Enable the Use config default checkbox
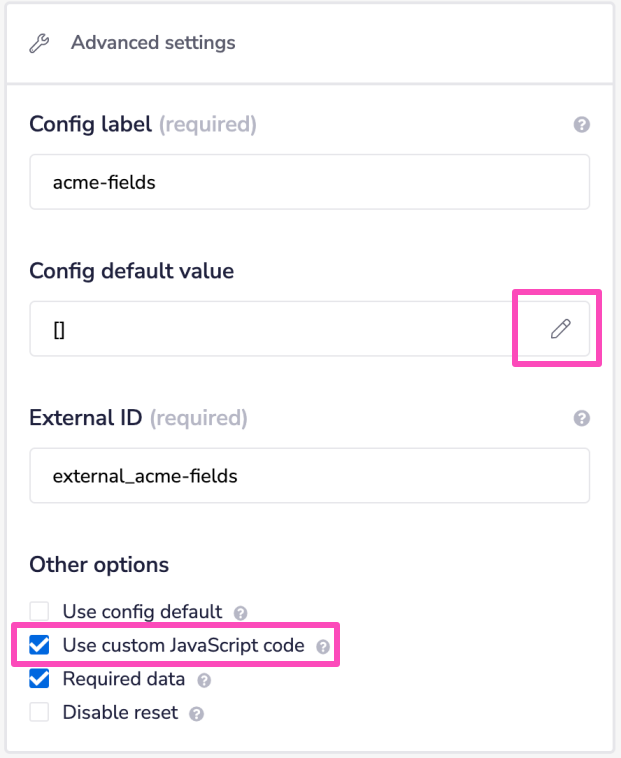621x758 pixels. [x=39, y=611]
